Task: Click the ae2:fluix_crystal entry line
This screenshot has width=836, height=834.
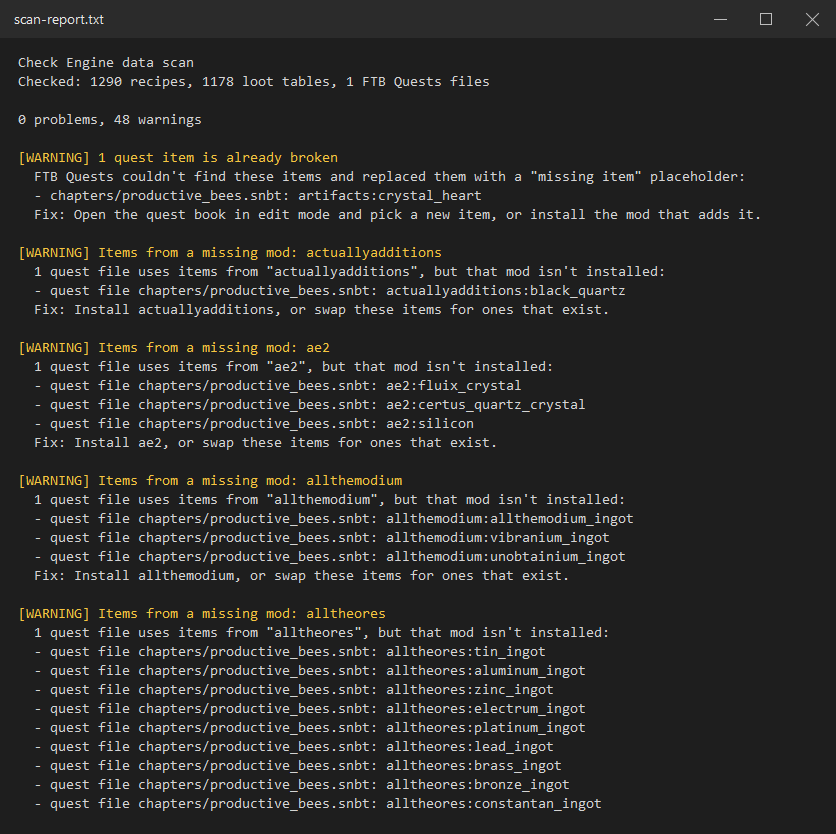Action: (277, 385)
